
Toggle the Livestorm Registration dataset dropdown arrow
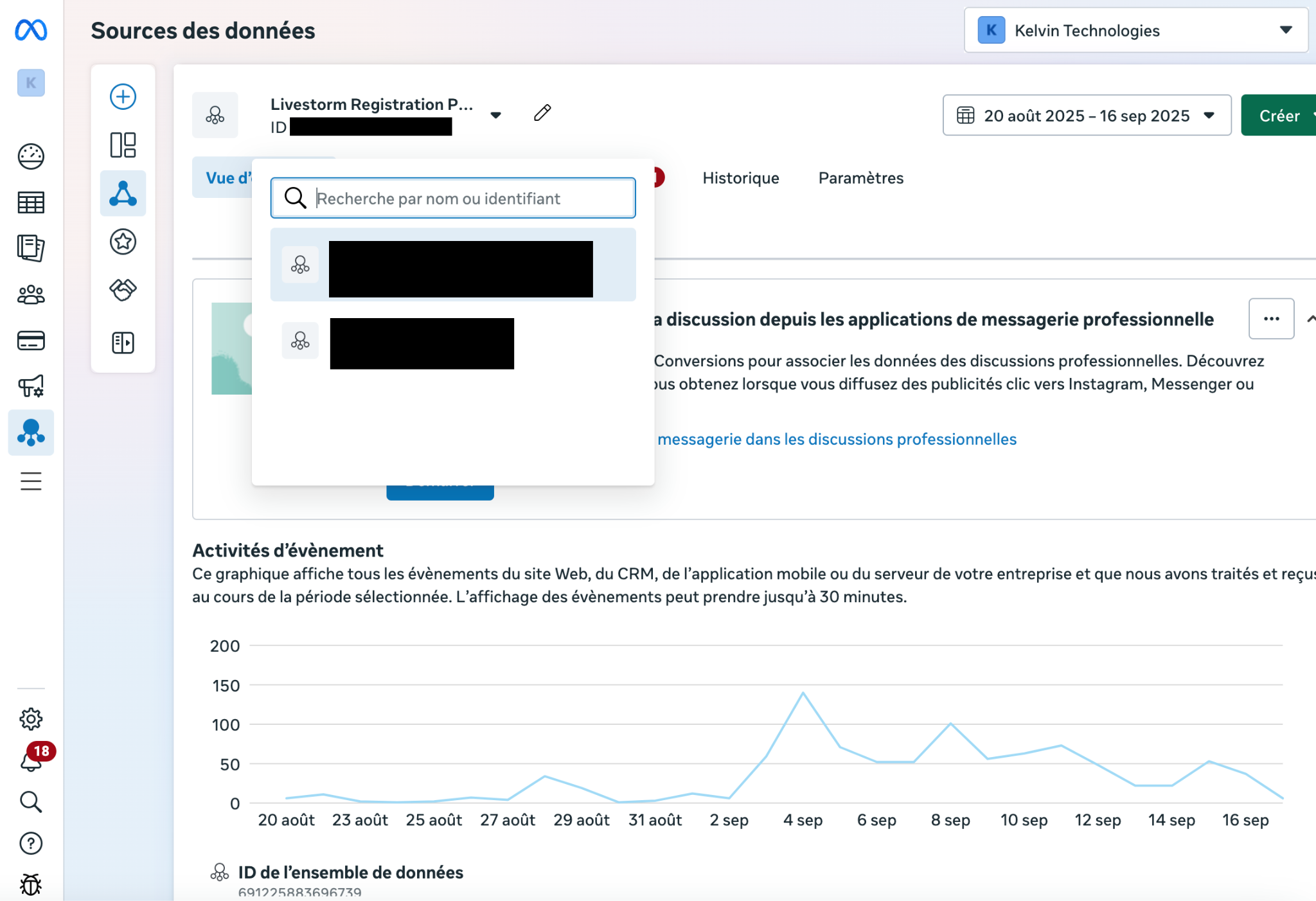tap(495, 116)
